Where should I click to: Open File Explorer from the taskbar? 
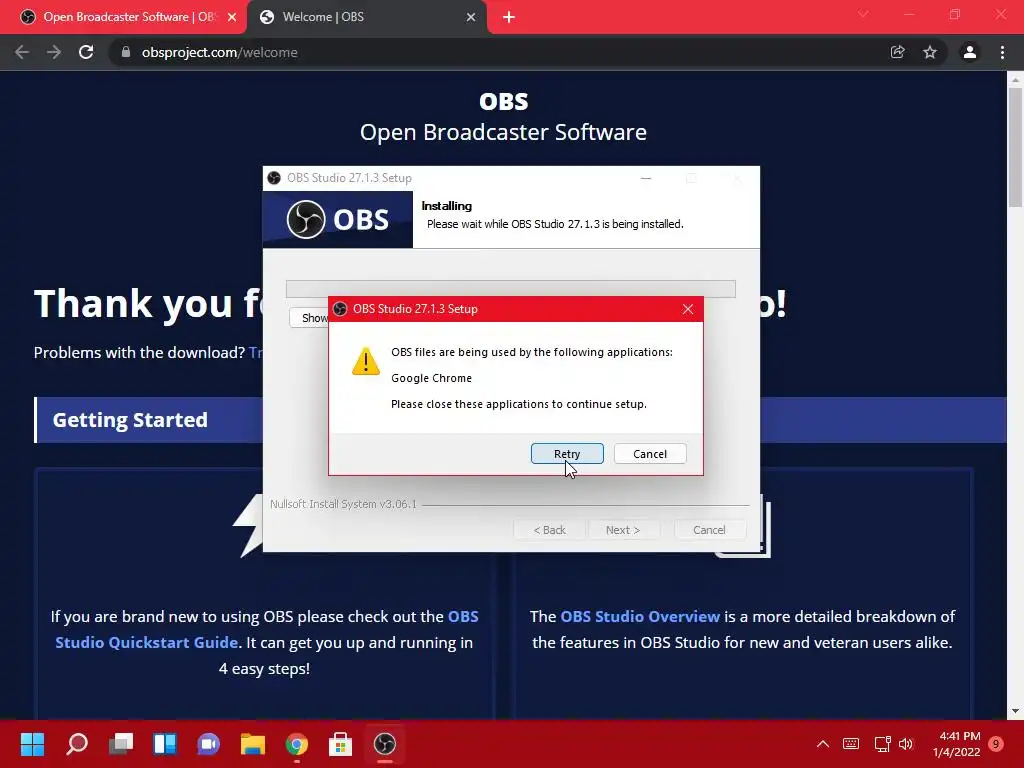click(x=253, y=744)
